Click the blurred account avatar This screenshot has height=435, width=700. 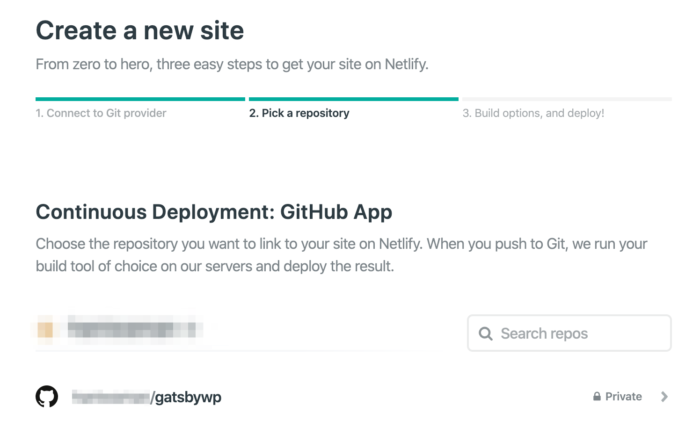45,328
